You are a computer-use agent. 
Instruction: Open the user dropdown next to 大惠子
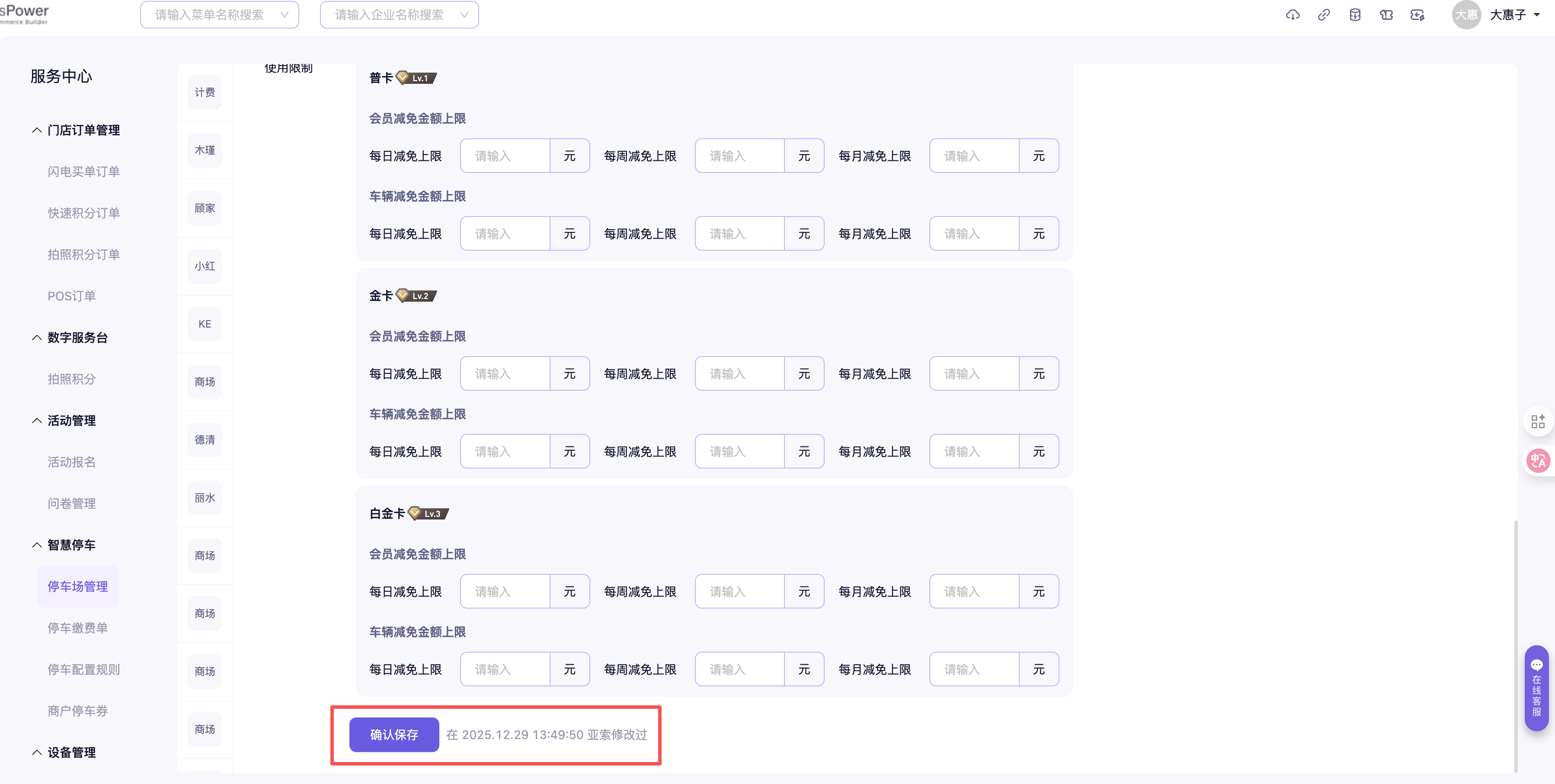[1536, 15]
